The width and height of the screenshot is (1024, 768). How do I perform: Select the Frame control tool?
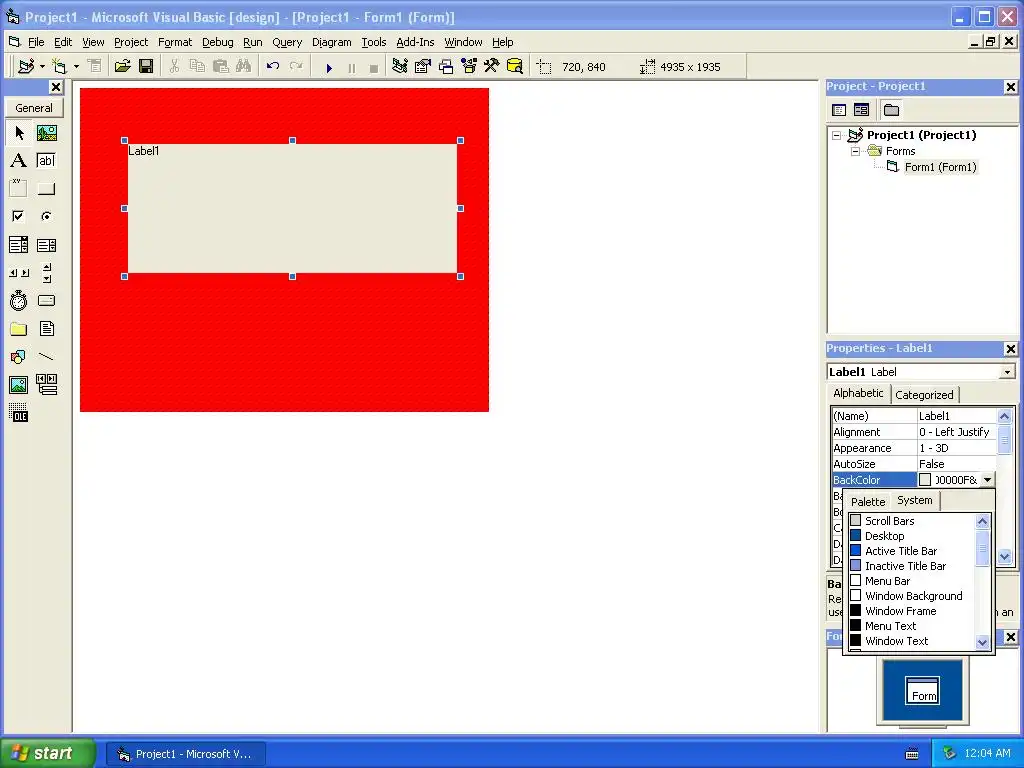(x=19, y=189)
